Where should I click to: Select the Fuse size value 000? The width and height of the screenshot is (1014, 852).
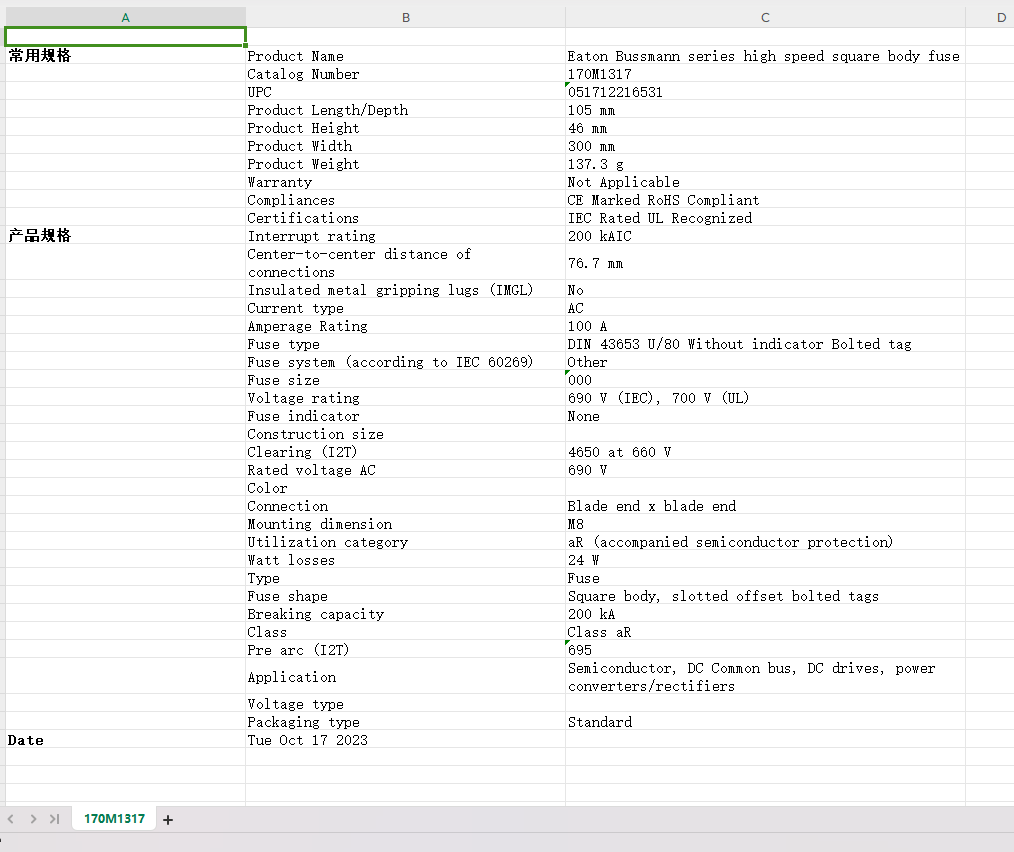point(765,380)
